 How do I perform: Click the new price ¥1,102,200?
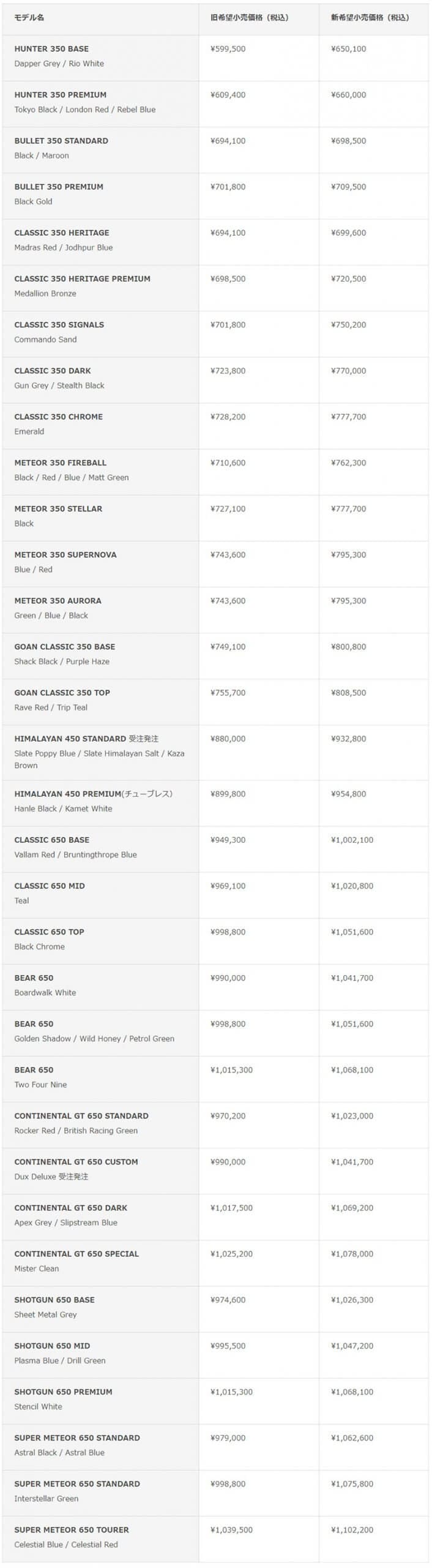352,1529
